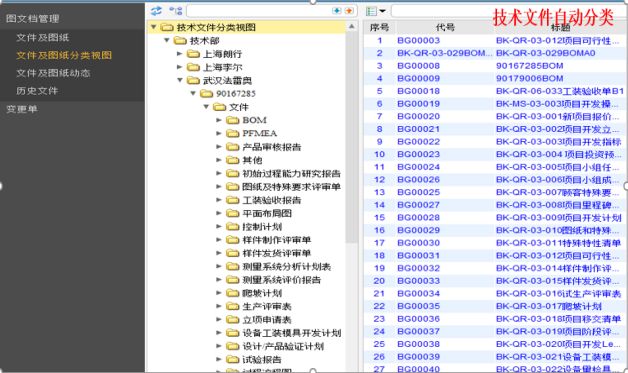Click the folder icon of 工装验收报告

(232, 200)
